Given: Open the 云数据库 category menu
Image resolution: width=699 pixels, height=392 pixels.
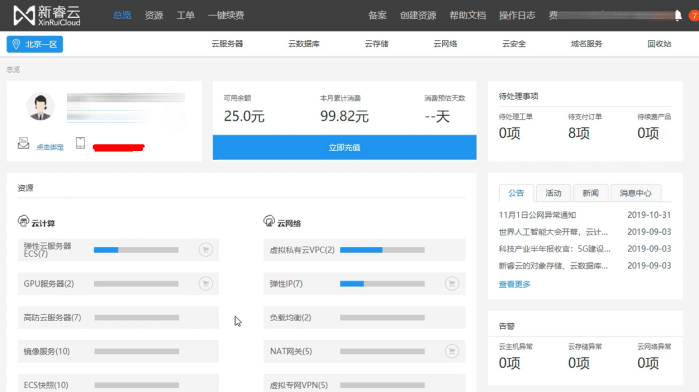Looking at the screenshot, I should point(304,44).
